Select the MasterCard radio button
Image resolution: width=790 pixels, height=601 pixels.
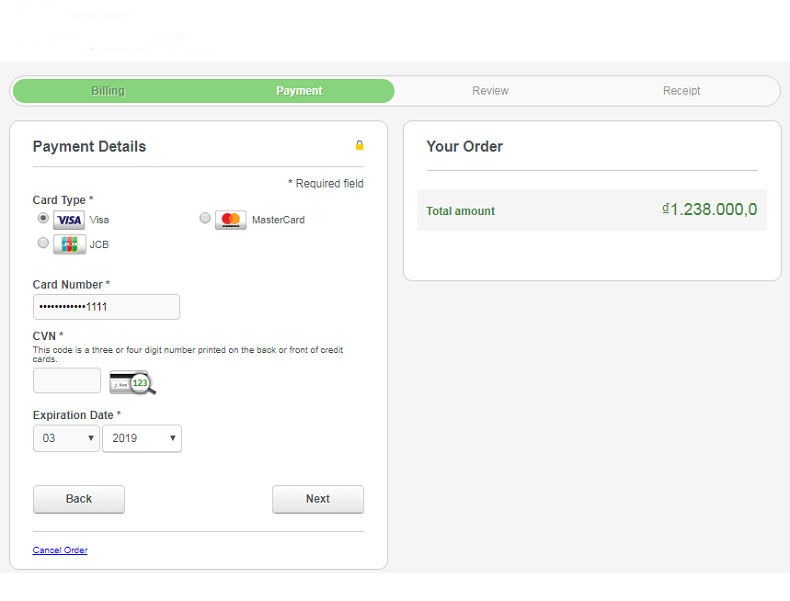205,218
